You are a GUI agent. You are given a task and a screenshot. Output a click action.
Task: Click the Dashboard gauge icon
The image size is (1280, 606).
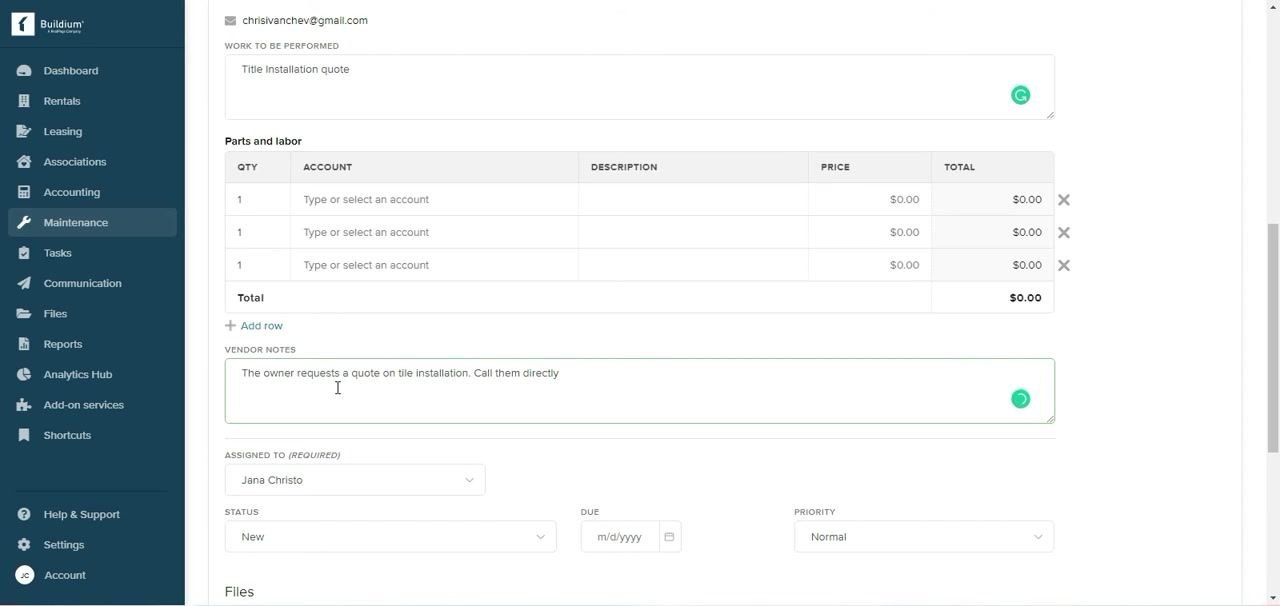tap(24, 71)
